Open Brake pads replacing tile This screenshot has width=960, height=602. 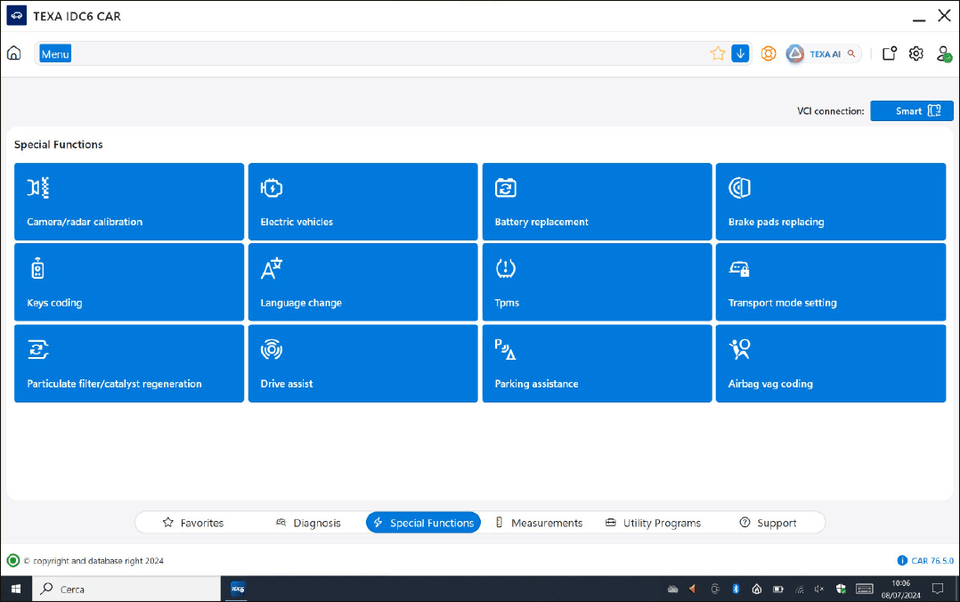click(x=830, y=202)
